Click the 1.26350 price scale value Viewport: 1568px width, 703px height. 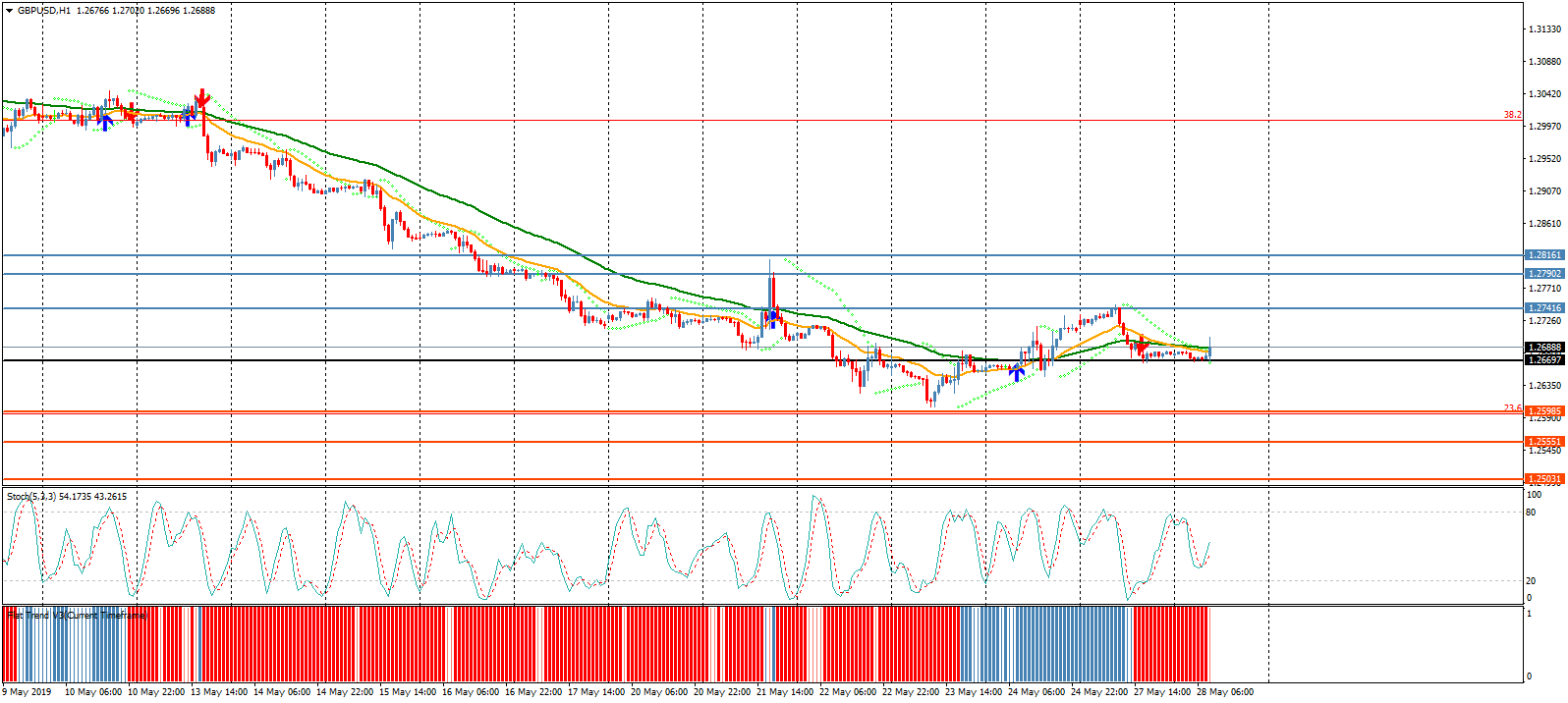click(1544, 386)
